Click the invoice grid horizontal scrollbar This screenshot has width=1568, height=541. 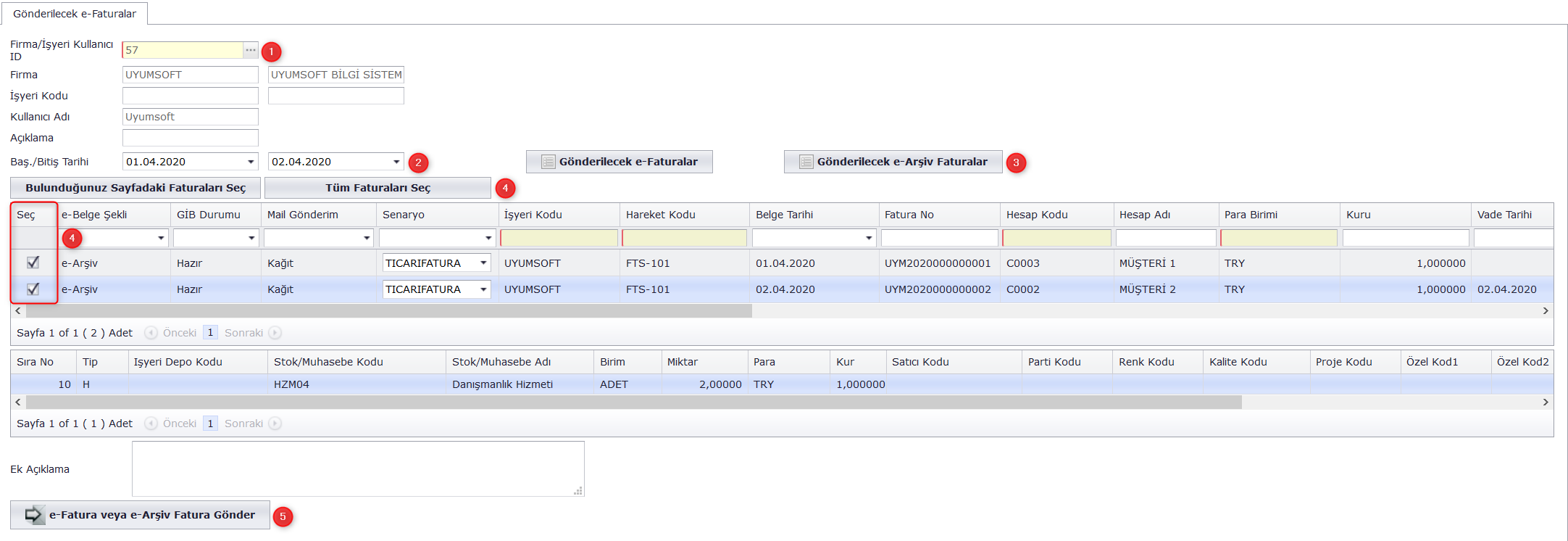click(388, 310)
